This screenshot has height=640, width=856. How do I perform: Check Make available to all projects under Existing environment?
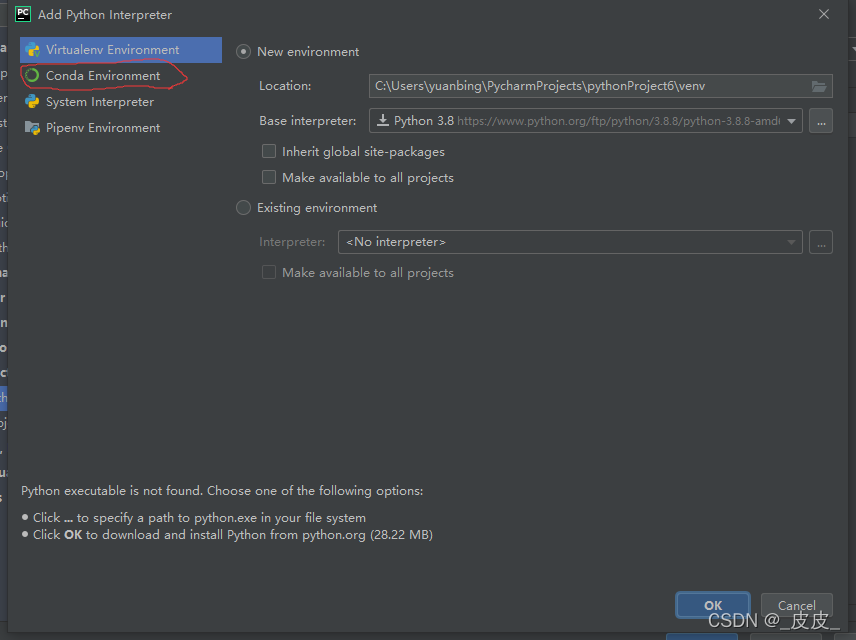click(269, 272)
